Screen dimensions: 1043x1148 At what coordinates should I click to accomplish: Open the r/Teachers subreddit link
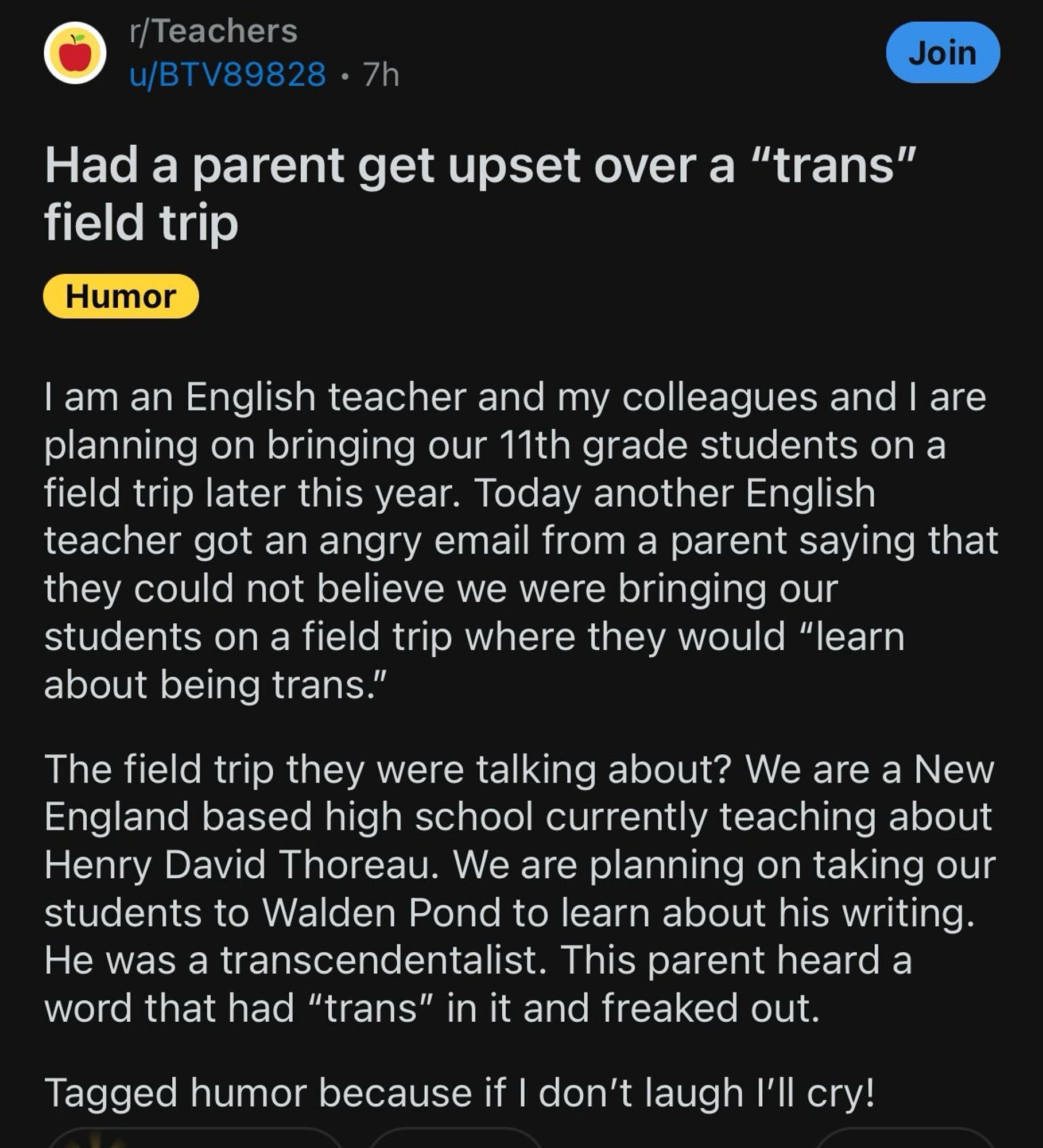[213, 31]
